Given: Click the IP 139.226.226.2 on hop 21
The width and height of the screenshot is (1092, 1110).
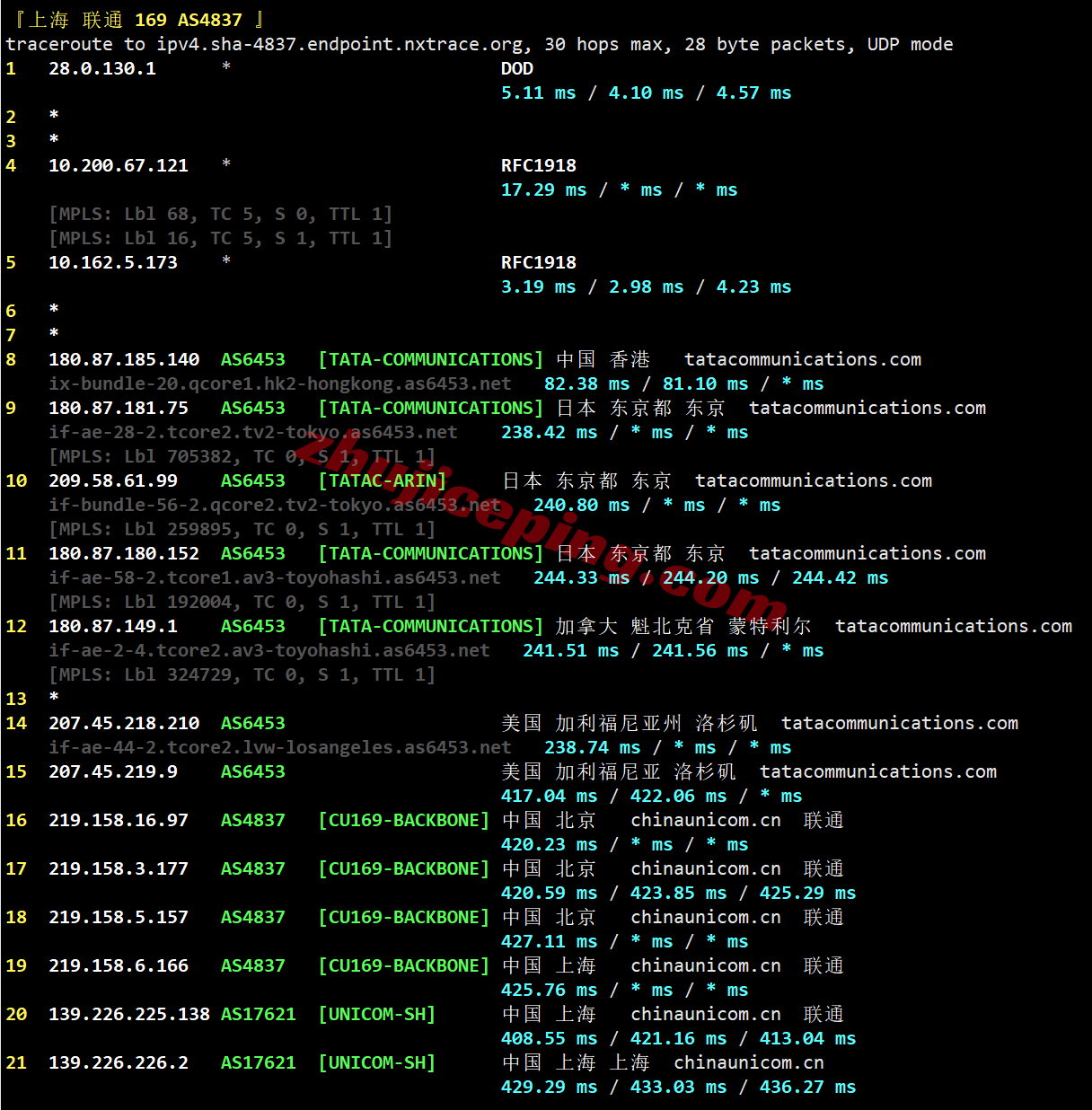Looking at the screenshot, I should click(119, 1062).
